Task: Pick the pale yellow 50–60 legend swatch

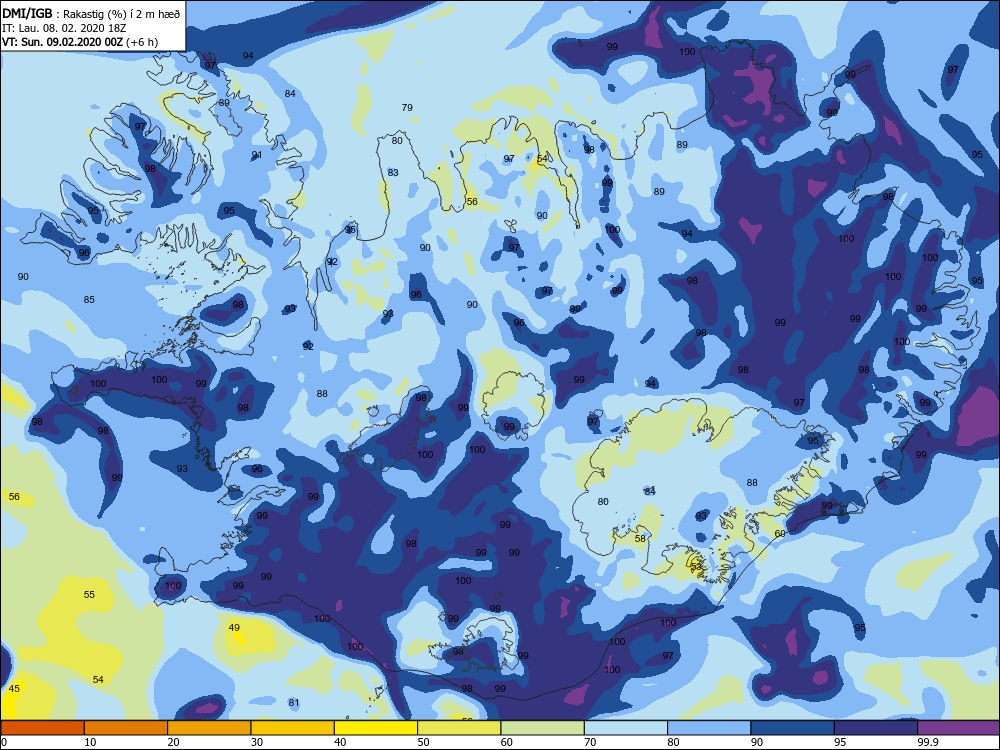Action: (x=459, y=728)
